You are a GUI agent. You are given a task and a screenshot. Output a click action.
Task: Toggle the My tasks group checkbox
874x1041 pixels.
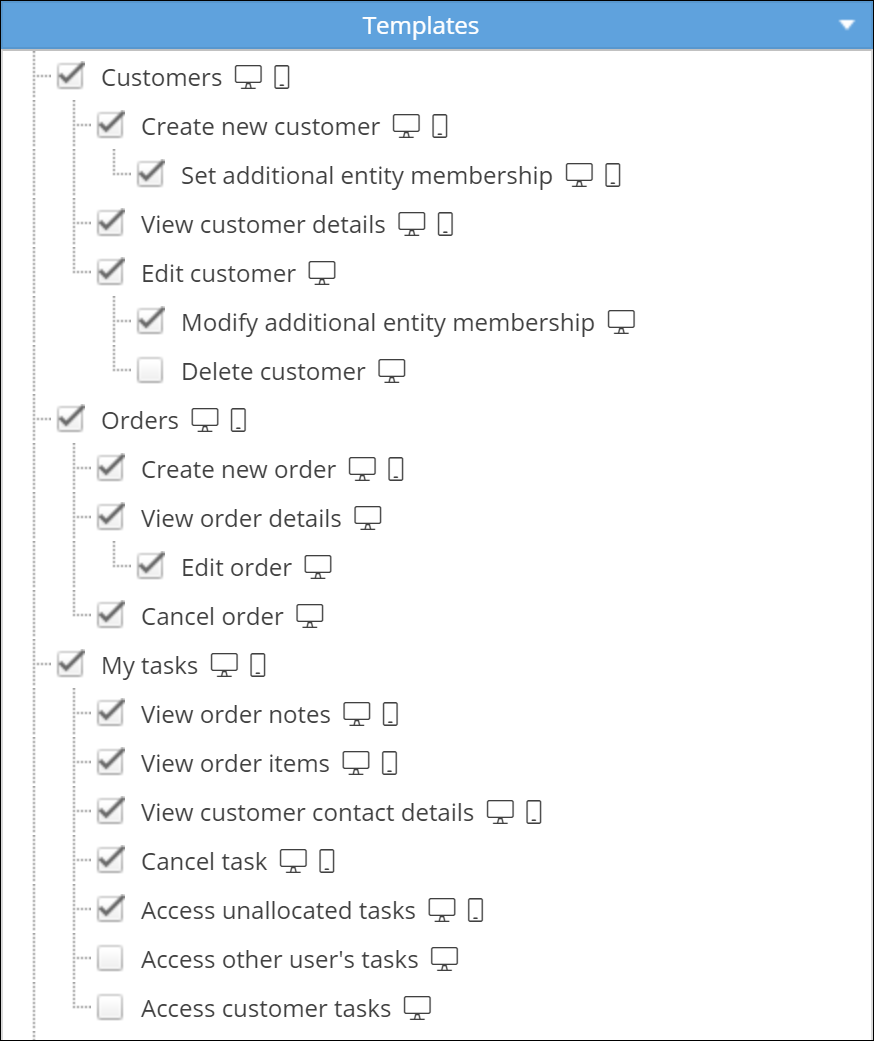(70, 665)
